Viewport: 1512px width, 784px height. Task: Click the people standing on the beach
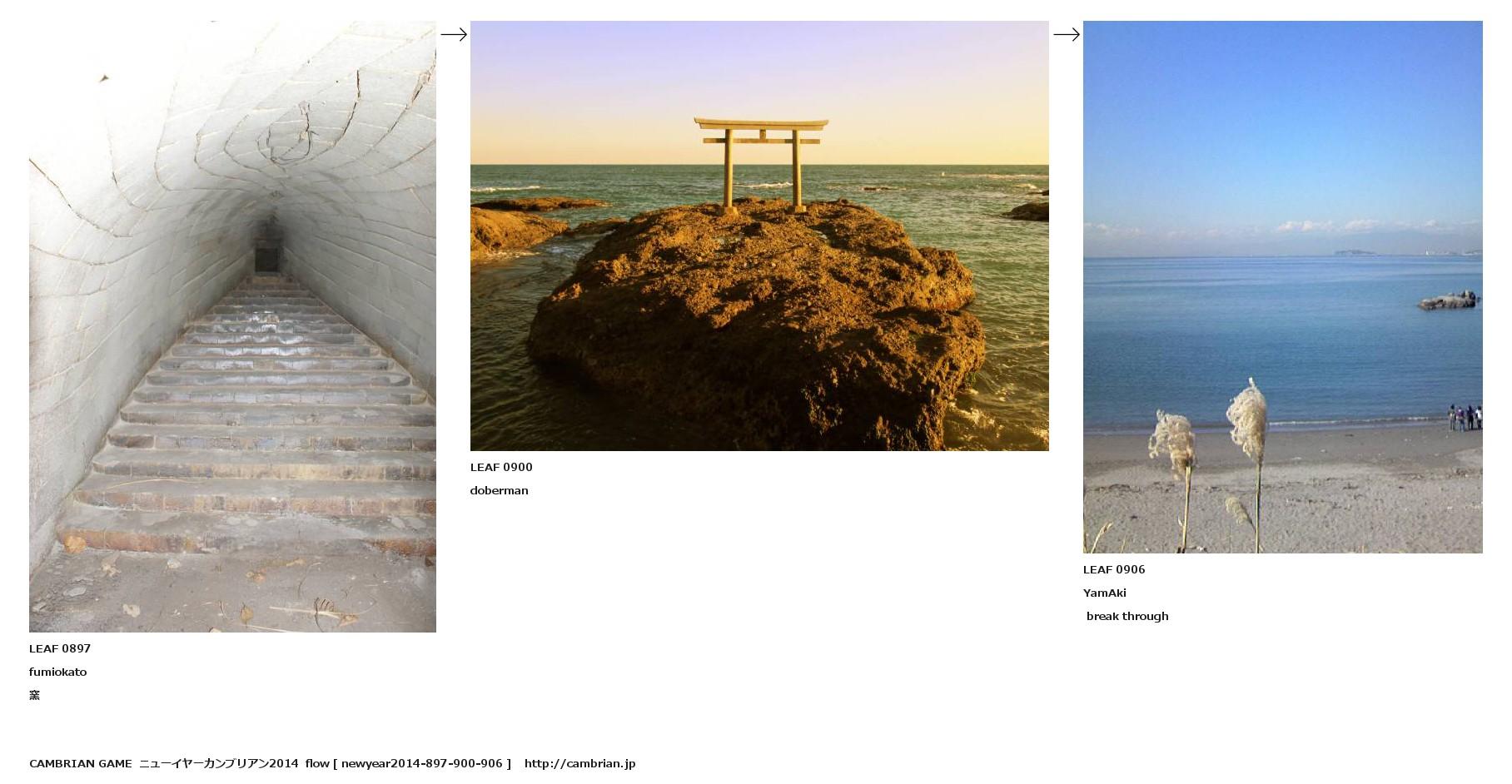[1465, 417]
